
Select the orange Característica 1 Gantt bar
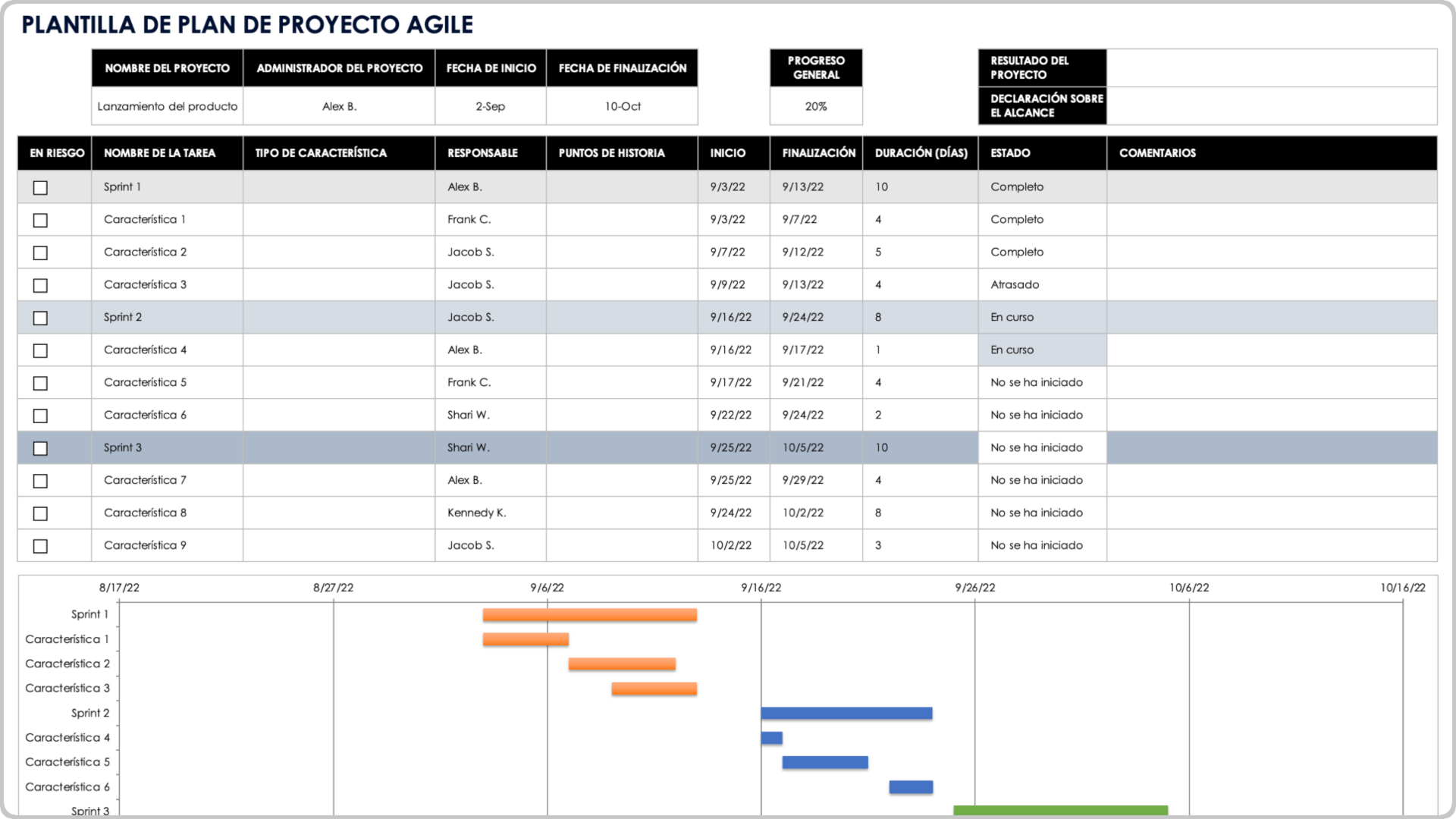526,639
